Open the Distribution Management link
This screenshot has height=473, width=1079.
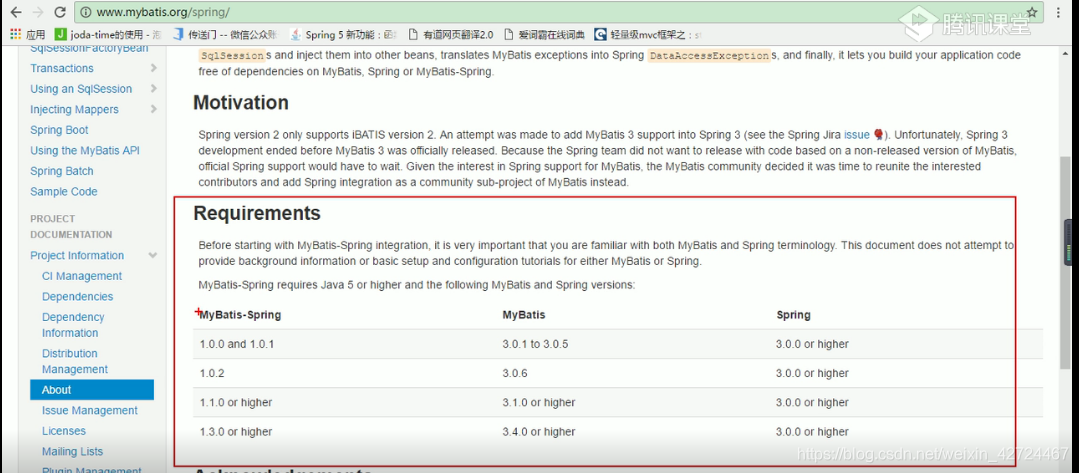(x=75, y=361)
